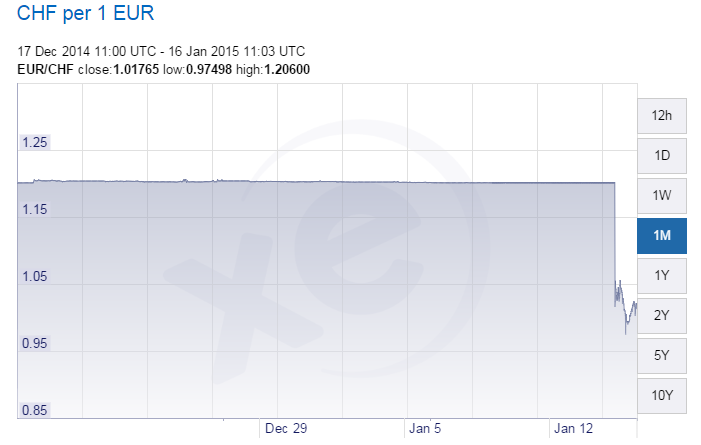Click the 0.85 y-axis label
This screenshot has width=701, height=445.
(34, 410)
